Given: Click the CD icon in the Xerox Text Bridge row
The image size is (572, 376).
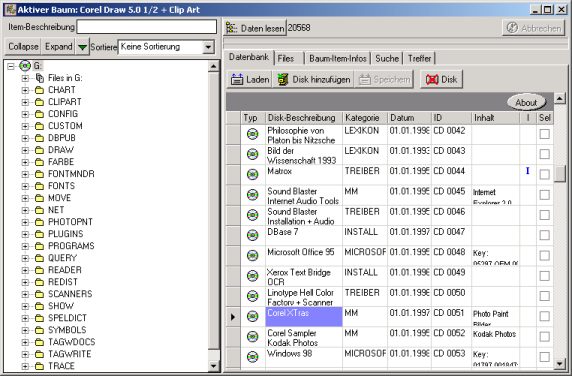Looking at the screenshot, I should (252, 276).
